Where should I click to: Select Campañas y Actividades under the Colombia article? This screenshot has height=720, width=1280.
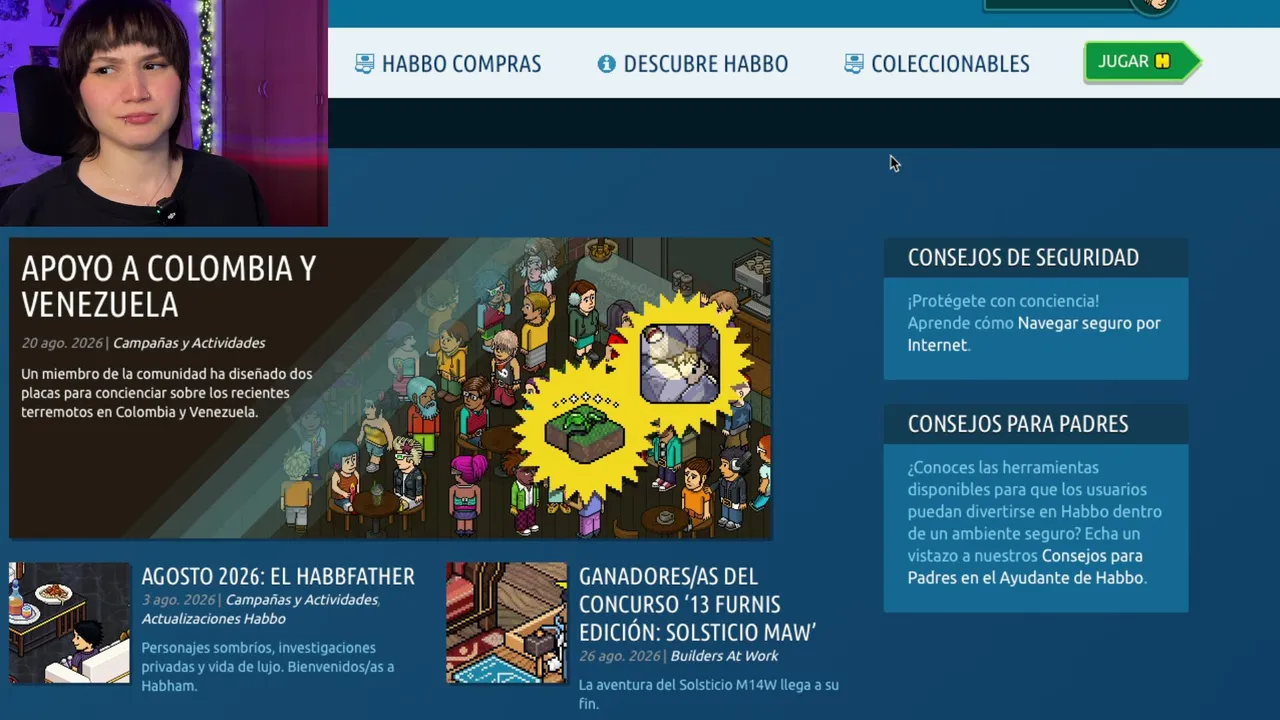189,343
